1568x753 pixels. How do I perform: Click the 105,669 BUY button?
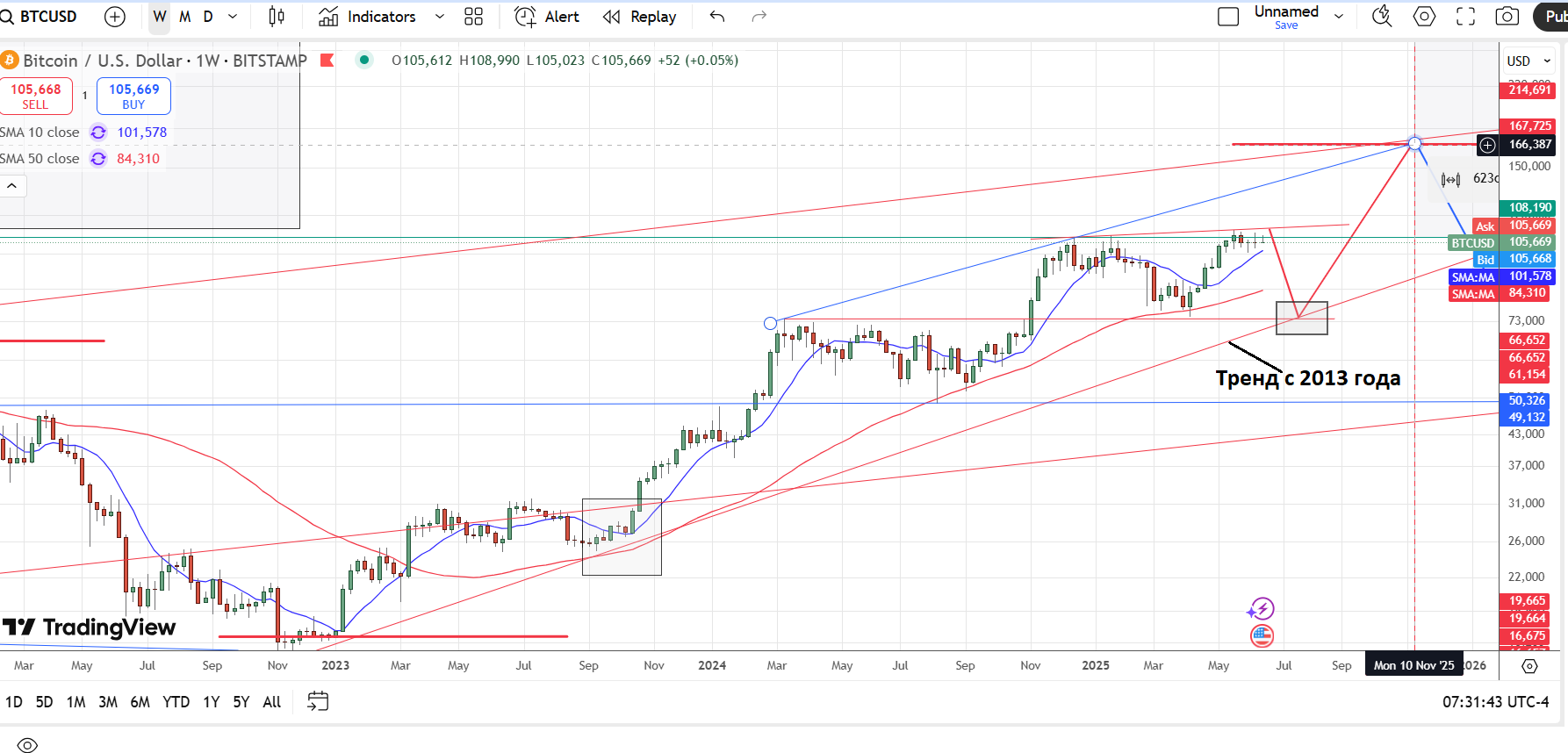coord(133,96)
